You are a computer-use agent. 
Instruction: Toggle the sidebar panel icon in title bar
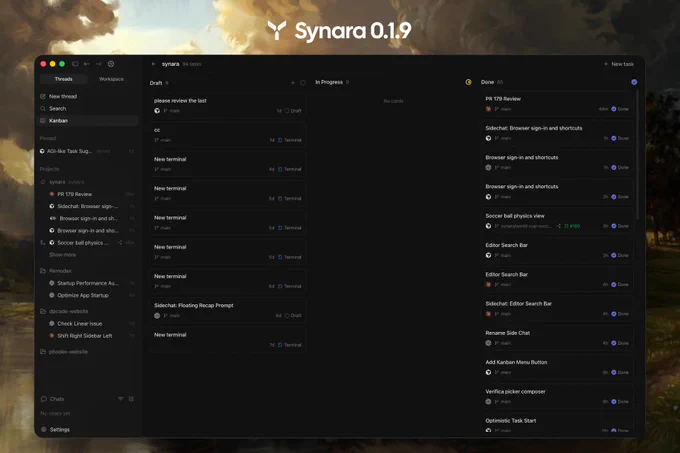[x=75, y=64]
